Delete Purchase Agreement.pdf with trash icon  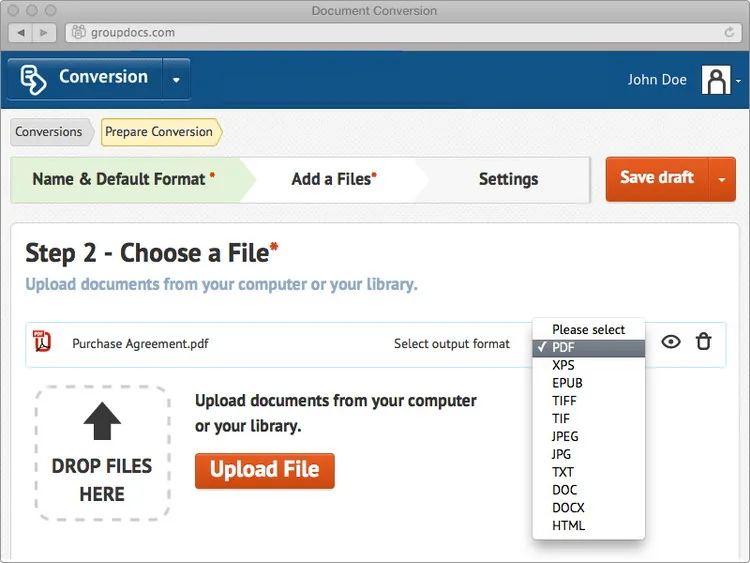tap(703, 342)
